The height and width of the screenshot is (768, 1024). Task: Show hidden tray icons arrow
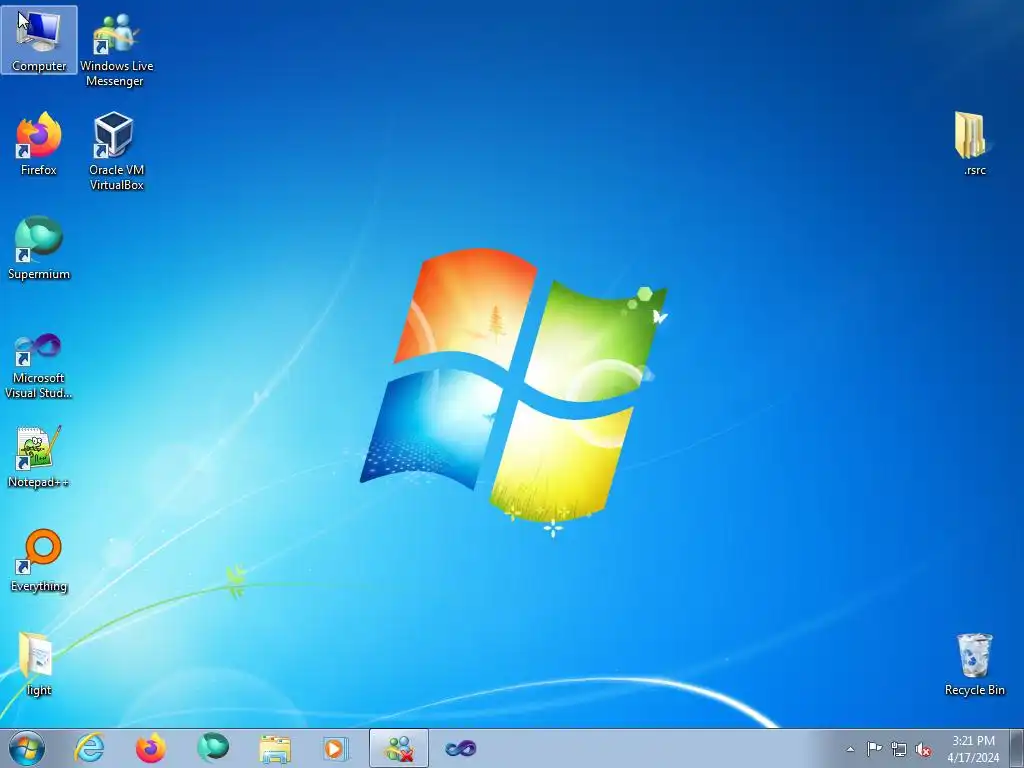(x=850, y=749)
